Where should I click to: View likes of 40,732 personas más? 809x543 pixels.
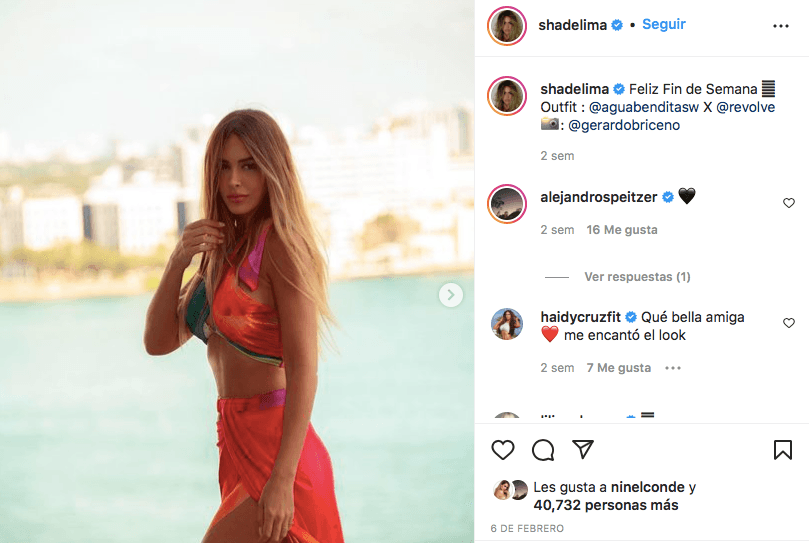click(x=606, y=505)
